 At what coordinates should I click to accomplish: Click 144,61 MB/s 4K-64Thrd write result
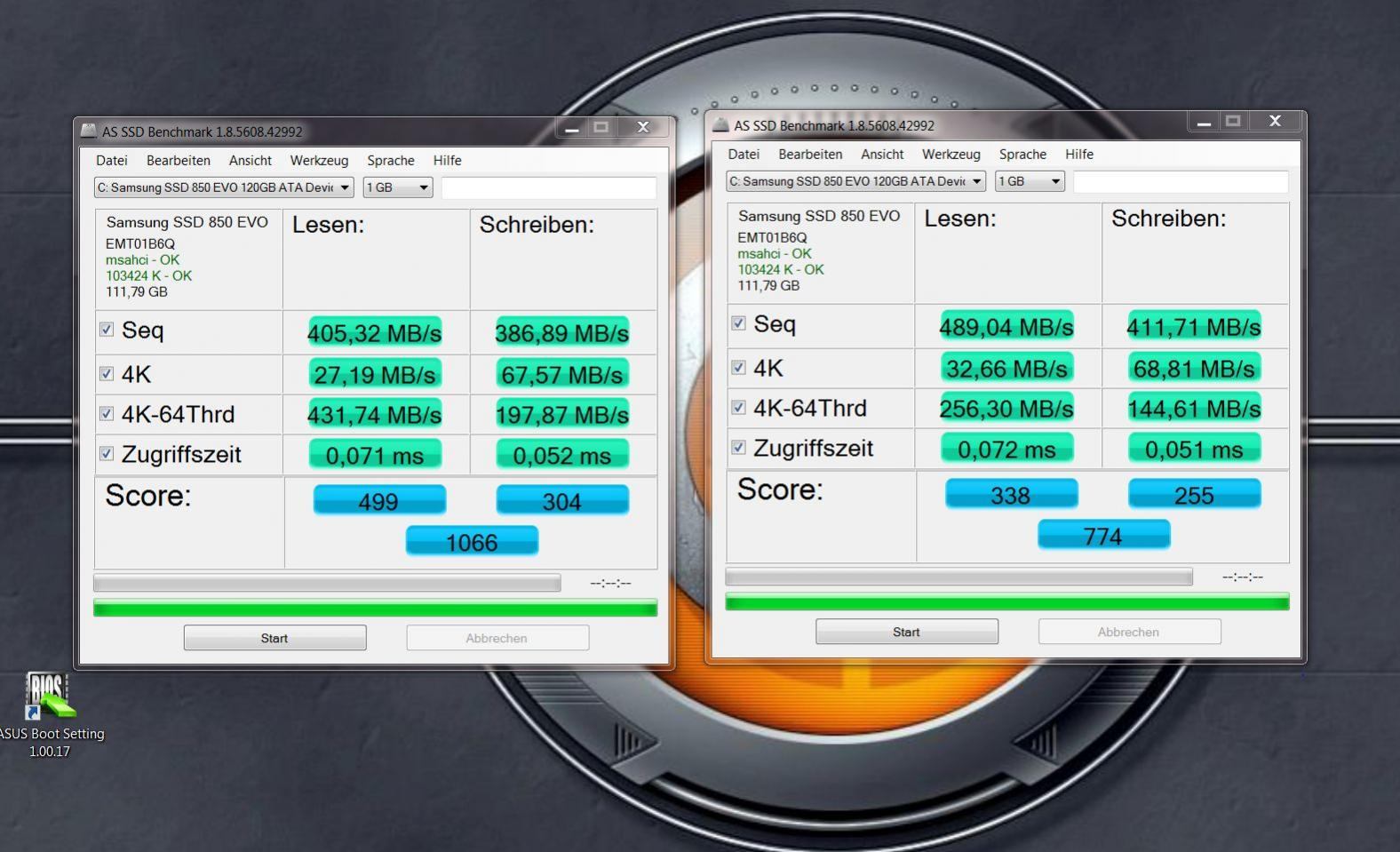click(1194, 408)
